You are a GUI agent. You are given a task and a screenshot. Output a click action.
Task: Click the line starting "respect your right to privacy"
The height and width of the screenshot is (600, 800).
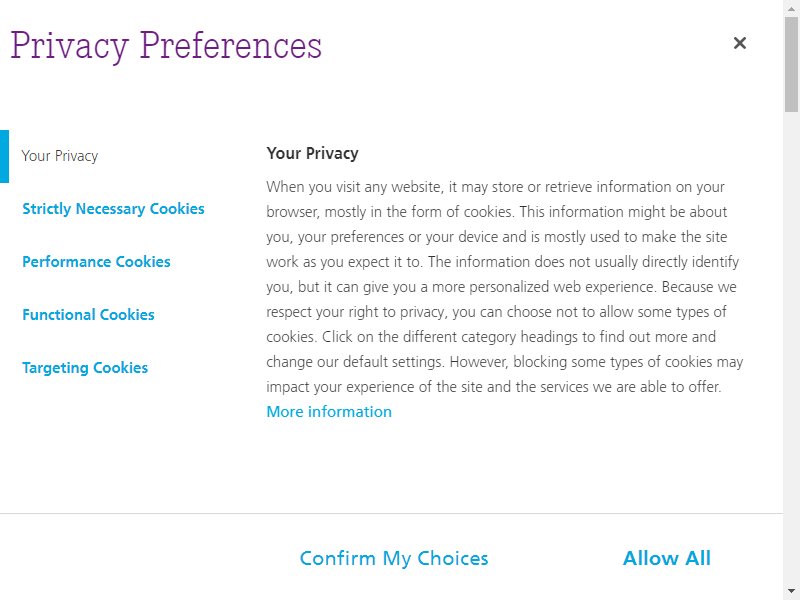coord(496,312)
